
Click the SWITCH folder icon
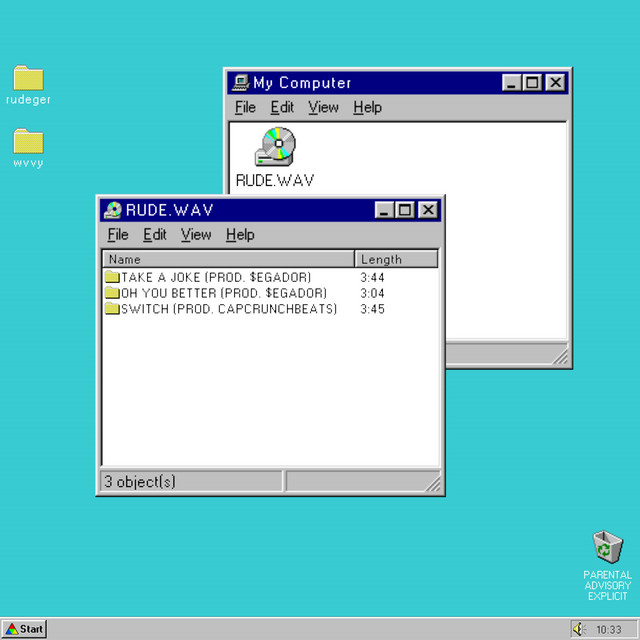pyautogui.click(x=112, y=309)
